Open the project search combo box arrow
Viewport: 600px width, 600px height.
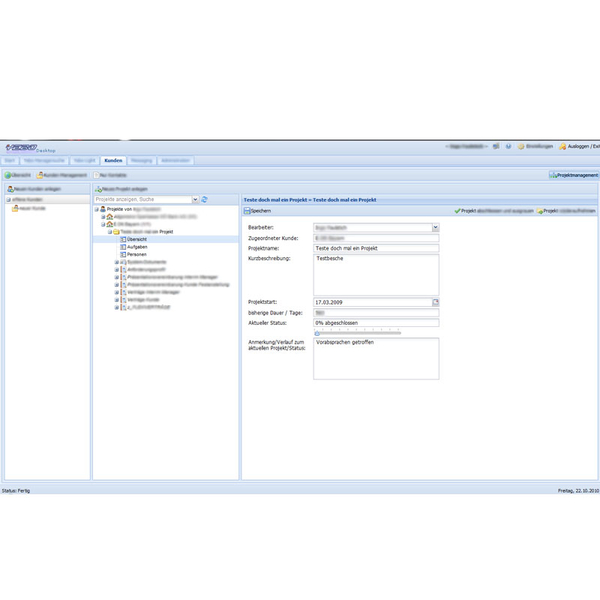click(x=194, y=200)
